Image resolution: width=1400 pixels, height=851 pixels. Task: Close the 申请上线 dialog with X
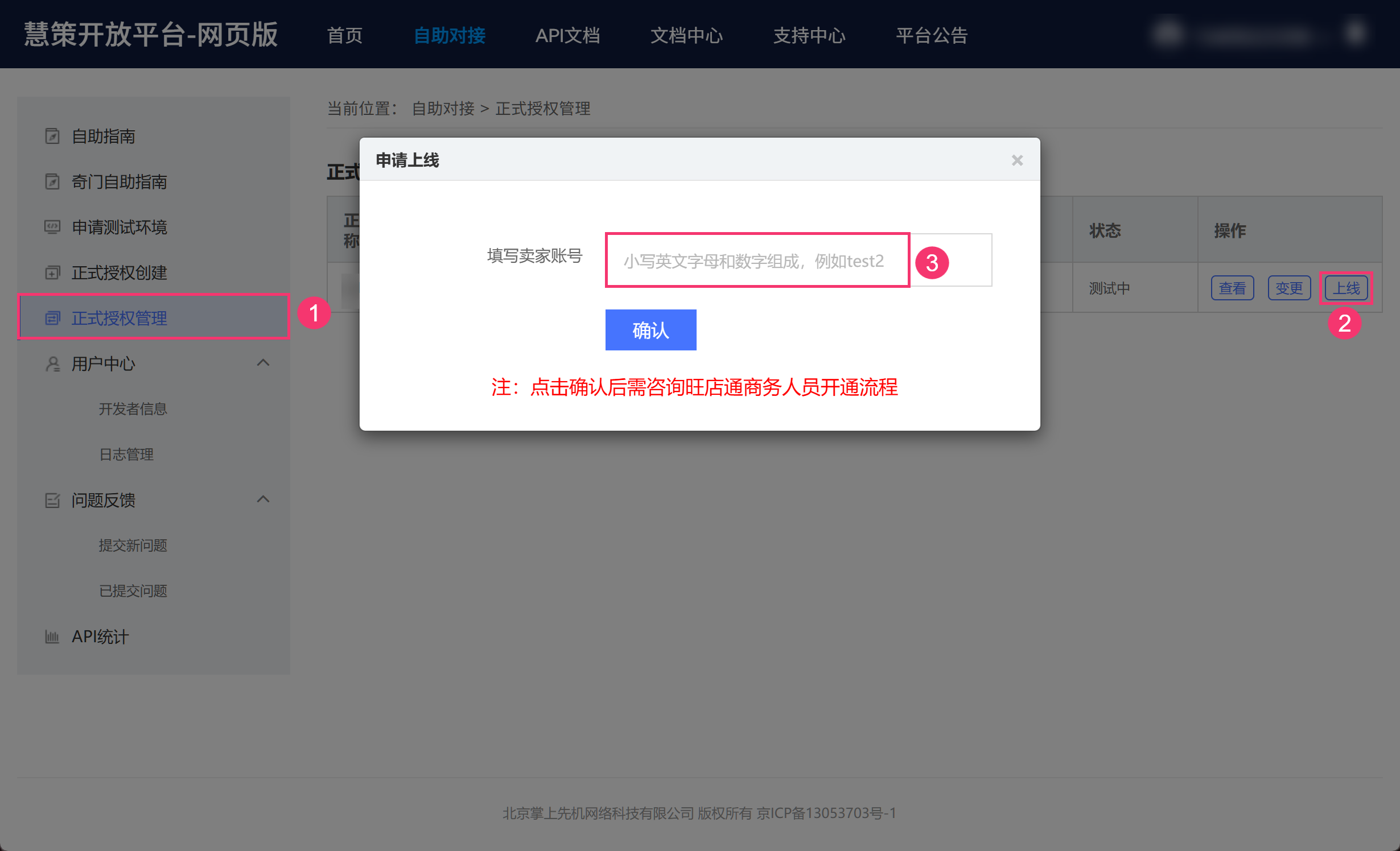click(1017, 160)
